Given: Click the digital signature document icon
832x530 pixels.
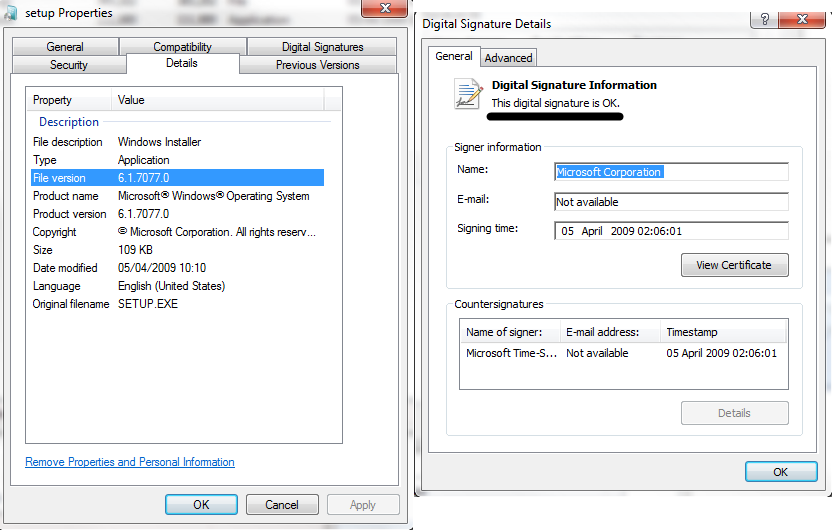Looking at the screenshot, I should (x=468, y=93).
